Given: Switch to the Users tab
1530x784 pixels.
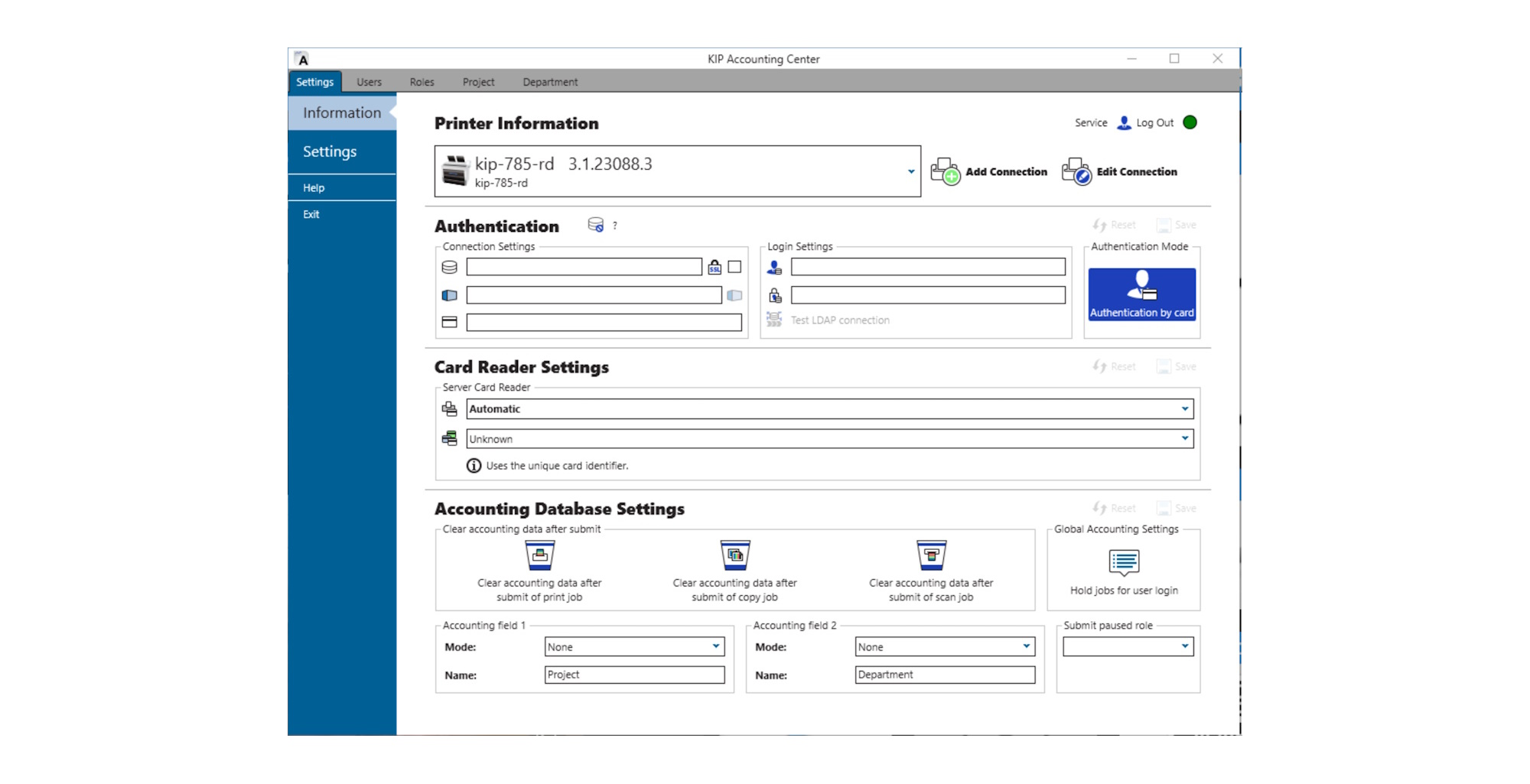Looking at the screenshot, I should [x=369, y=82].
